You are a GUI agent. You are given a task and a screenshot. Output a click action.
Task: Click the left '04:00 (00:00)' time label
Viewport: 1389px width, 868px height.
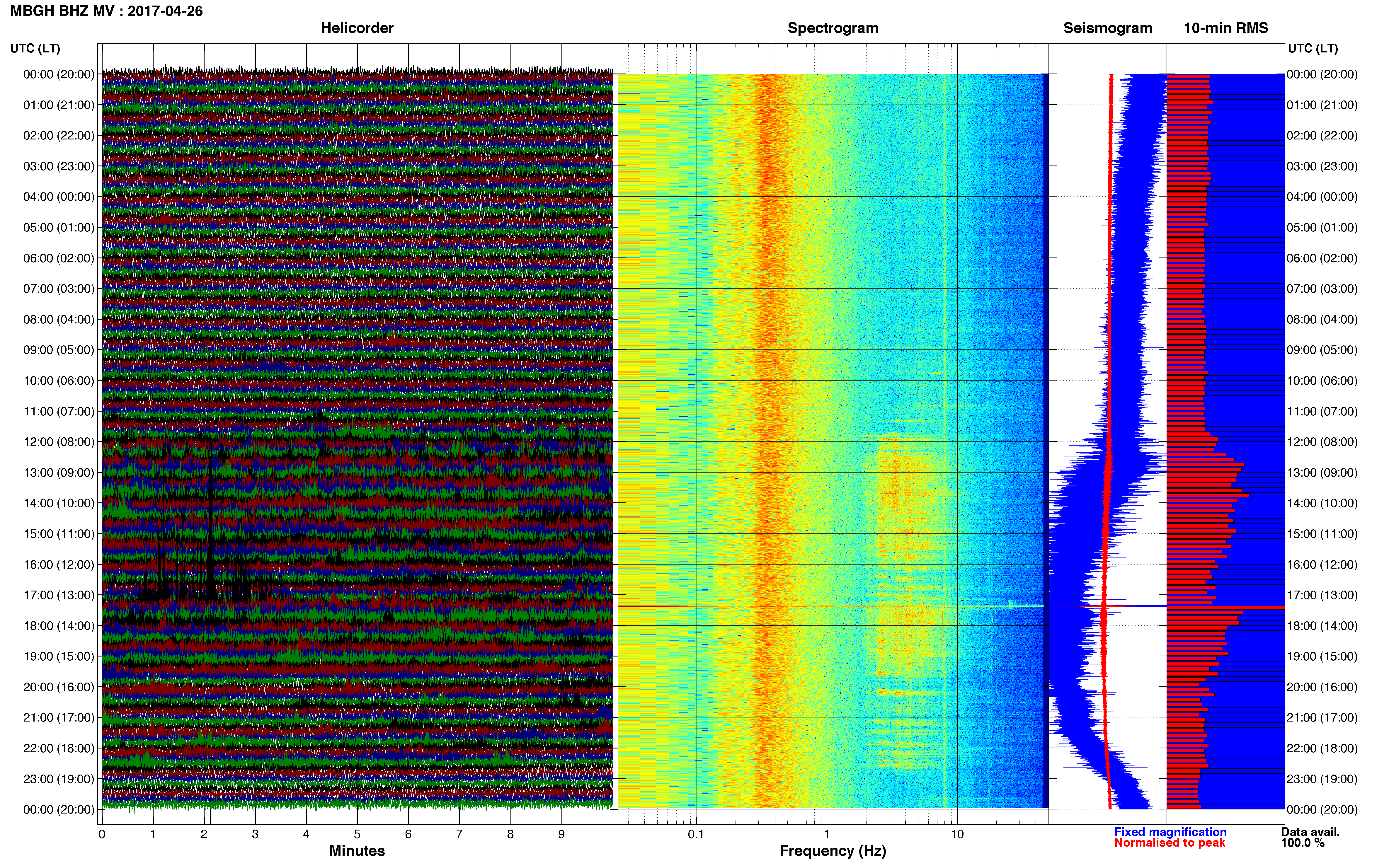pos(59,197)
